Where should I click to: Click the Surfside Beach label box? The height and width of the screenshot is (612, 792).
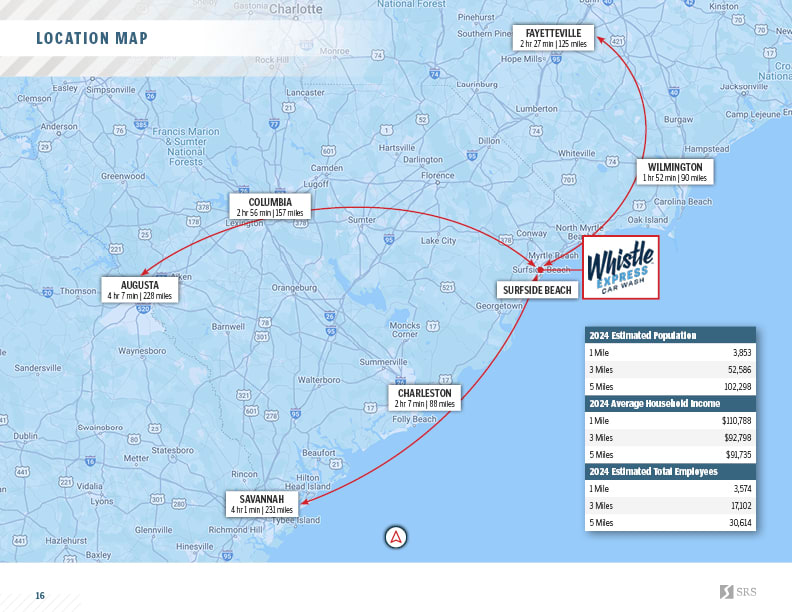(x=537, y=290)
